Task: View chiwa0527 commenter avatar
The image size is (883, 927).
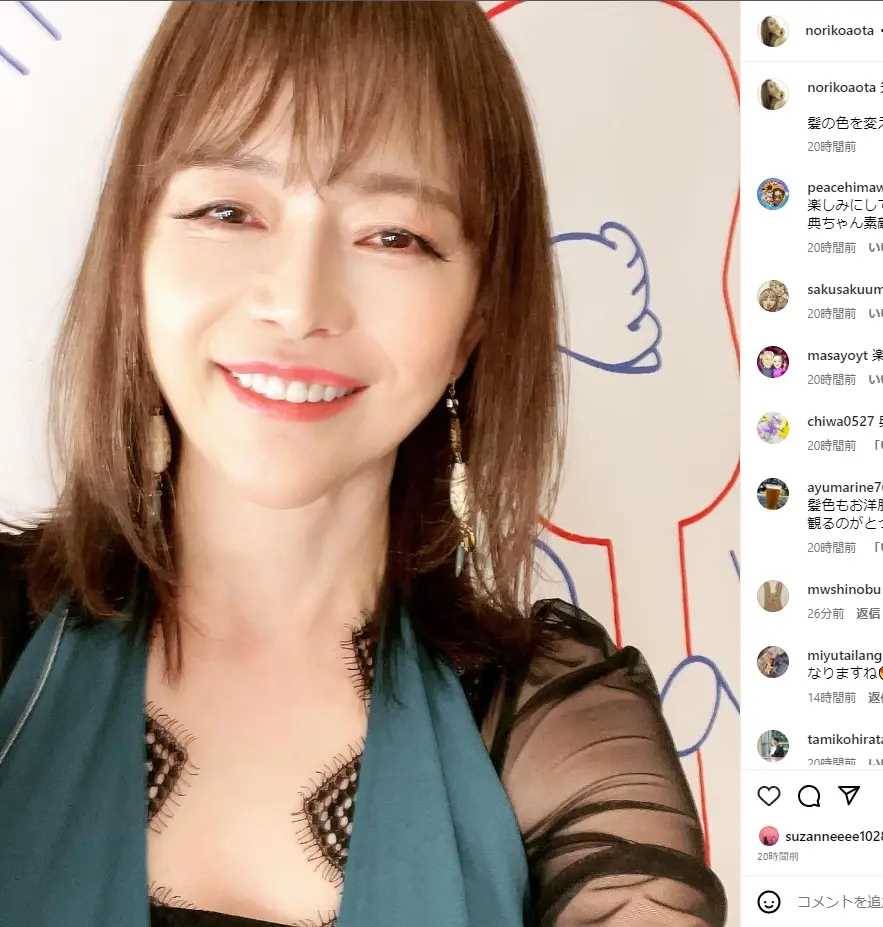Action: click(x=773, y=427)
